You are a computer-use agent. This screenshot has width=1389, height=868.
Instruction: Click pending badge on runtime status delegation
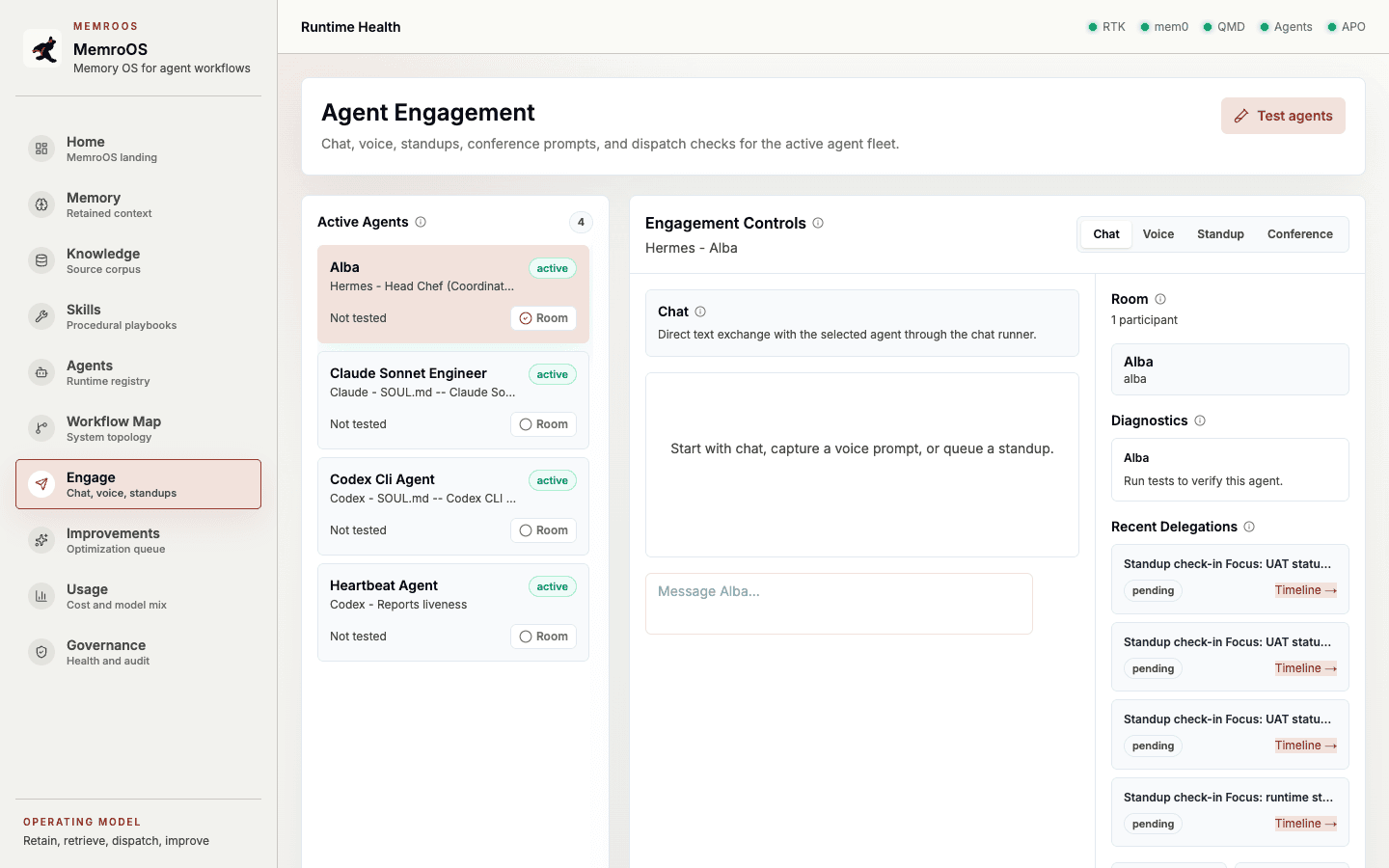[1154, 824]
